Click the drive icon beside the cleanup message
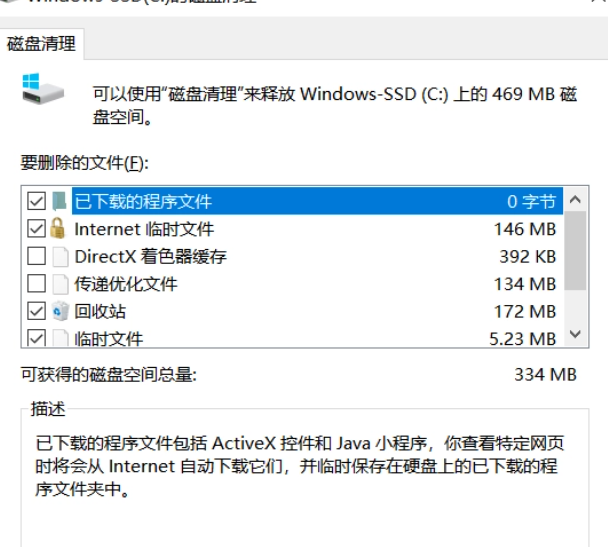 pos(42,92)
